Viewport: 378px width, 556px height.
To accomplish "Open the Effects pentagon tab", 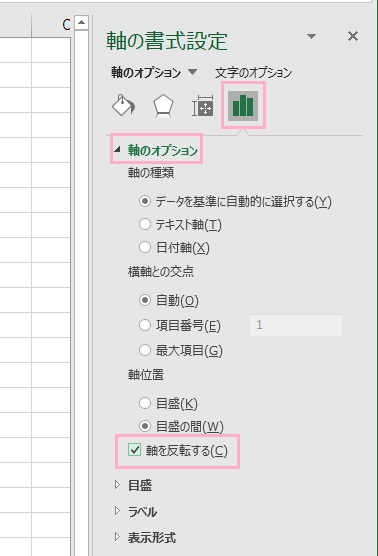I will point(163,106).
